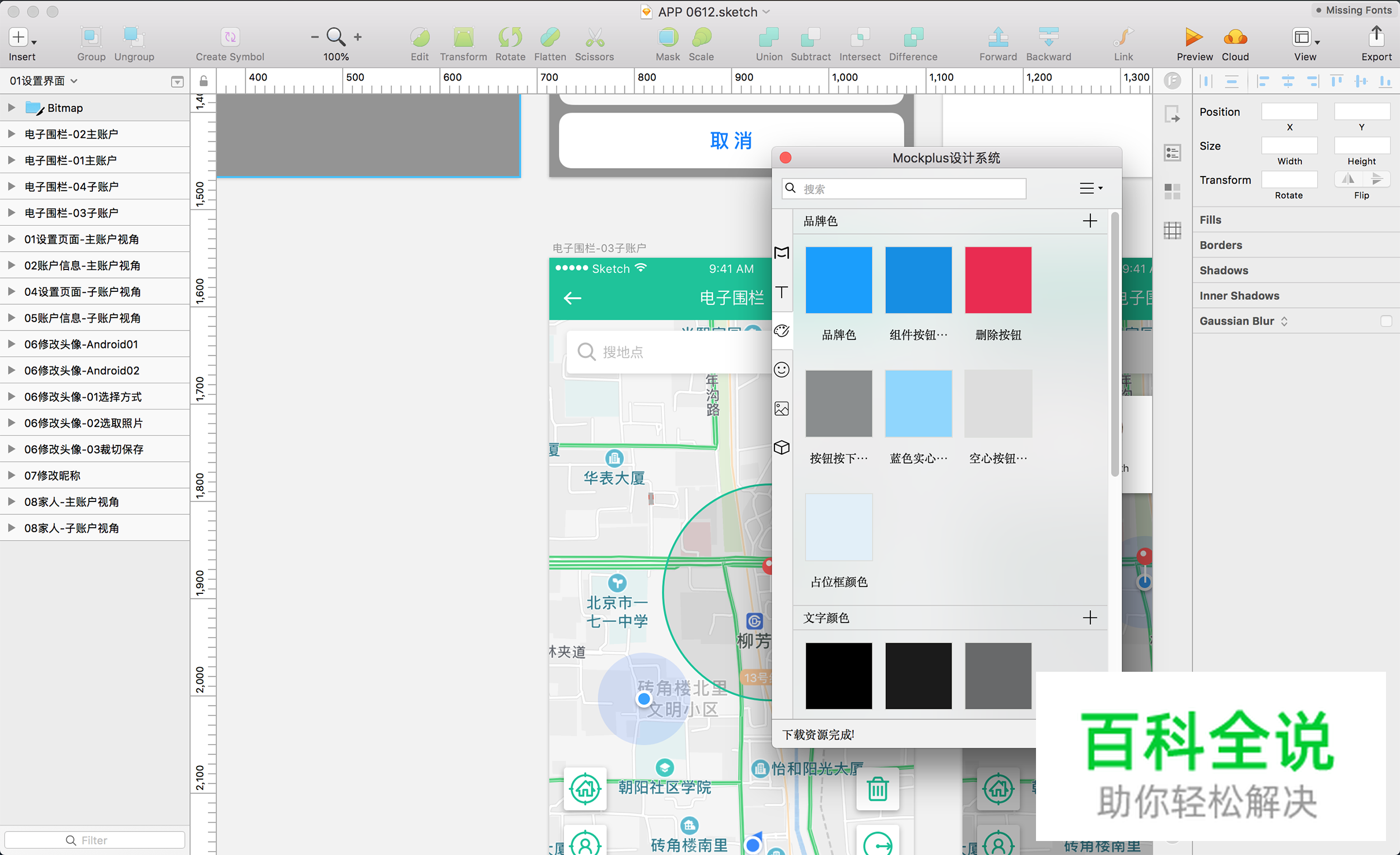
Task: Click the Mask tool icon
Action: (x=668, y=38)
